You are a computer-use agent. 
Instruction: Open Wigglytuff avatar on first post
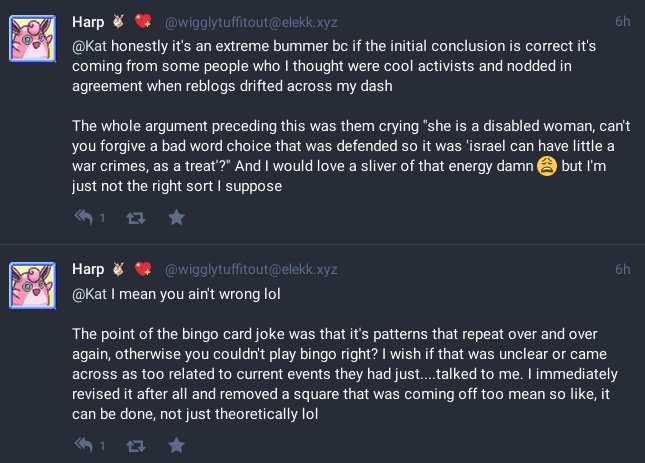click(x=32, y=39)
